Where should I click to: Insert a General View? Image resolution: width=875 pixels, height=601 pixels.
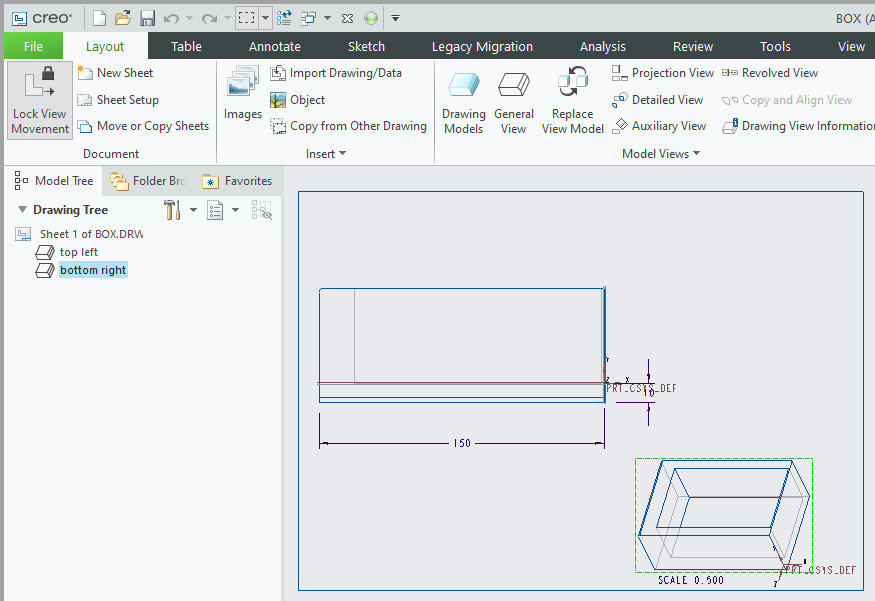click(x=514, y=101)
